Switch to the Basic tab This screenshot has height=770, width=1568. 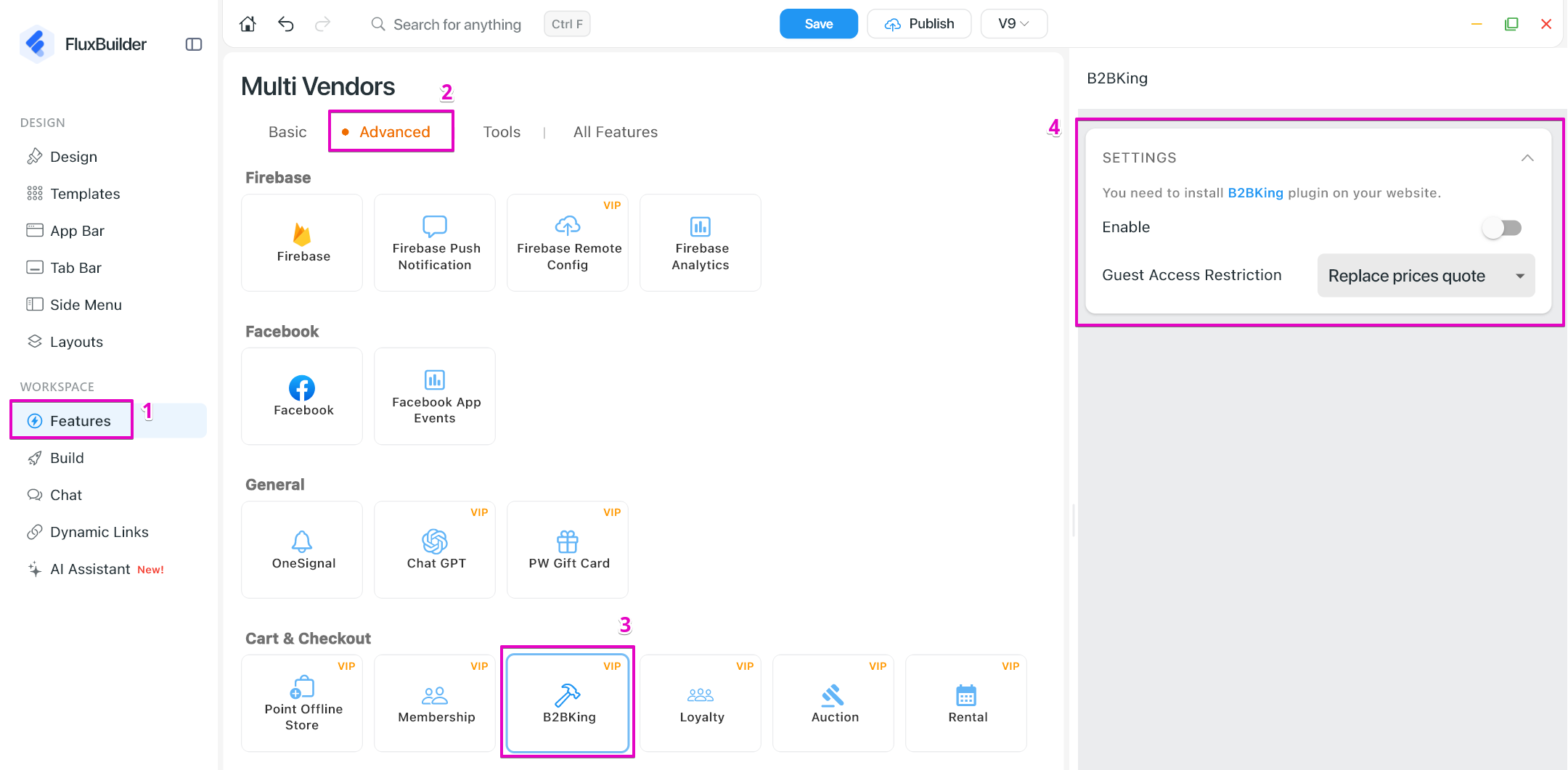[287, 132]
